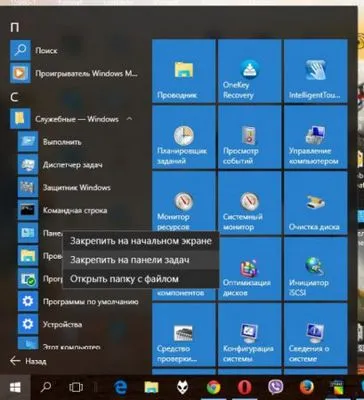The image size is (364, 400).
Task: Click the Windows Start button
Action: coord(15,387)
